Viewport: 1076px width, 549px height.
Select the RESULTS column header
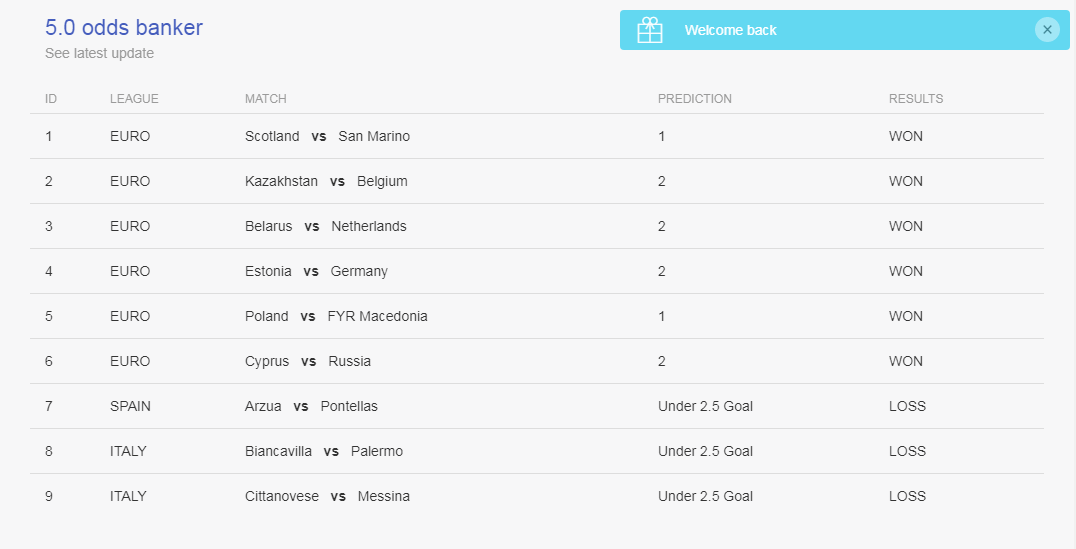[916, 99]
